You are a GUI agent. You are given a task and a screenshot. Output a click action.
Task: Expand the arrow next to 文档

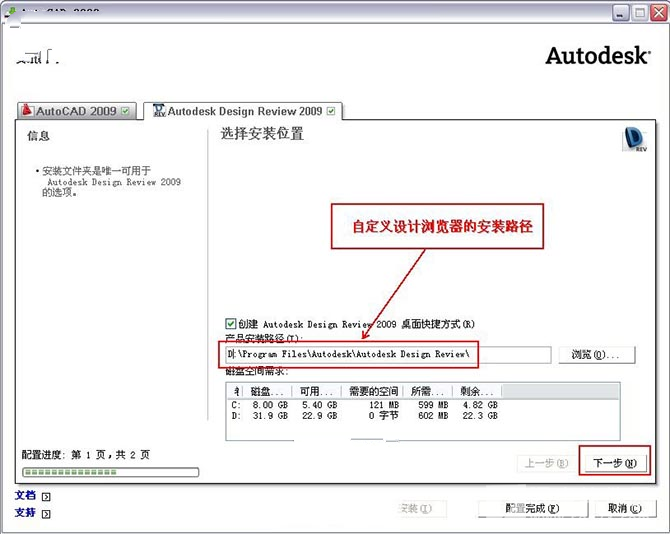pos(46,496)
